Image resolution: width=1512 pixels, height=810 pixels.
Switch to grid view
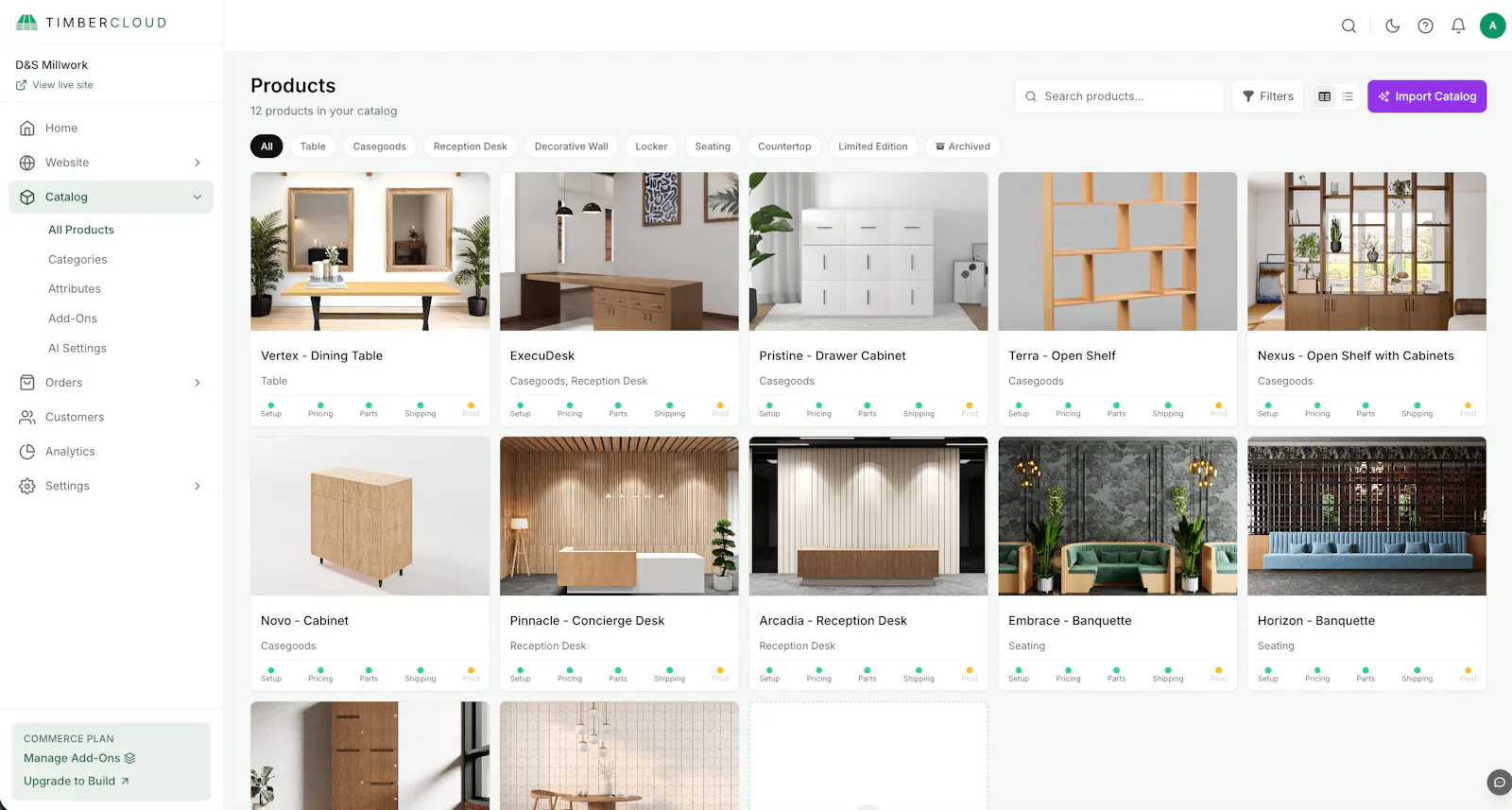coord(1325,96)
